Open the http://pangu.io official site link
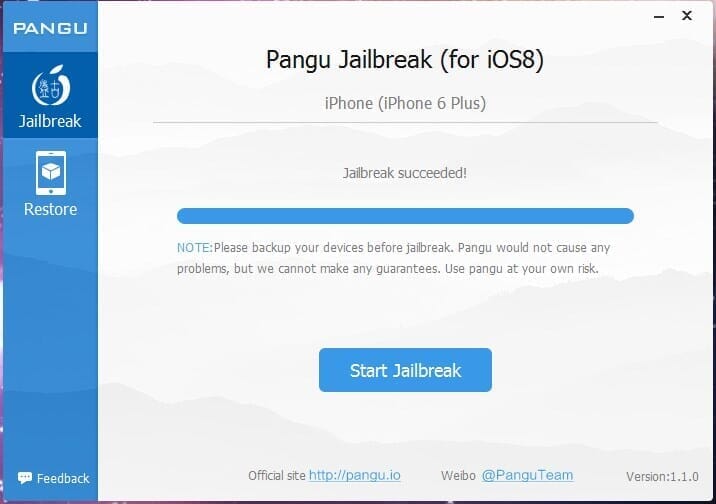 [x=355, y=475]
